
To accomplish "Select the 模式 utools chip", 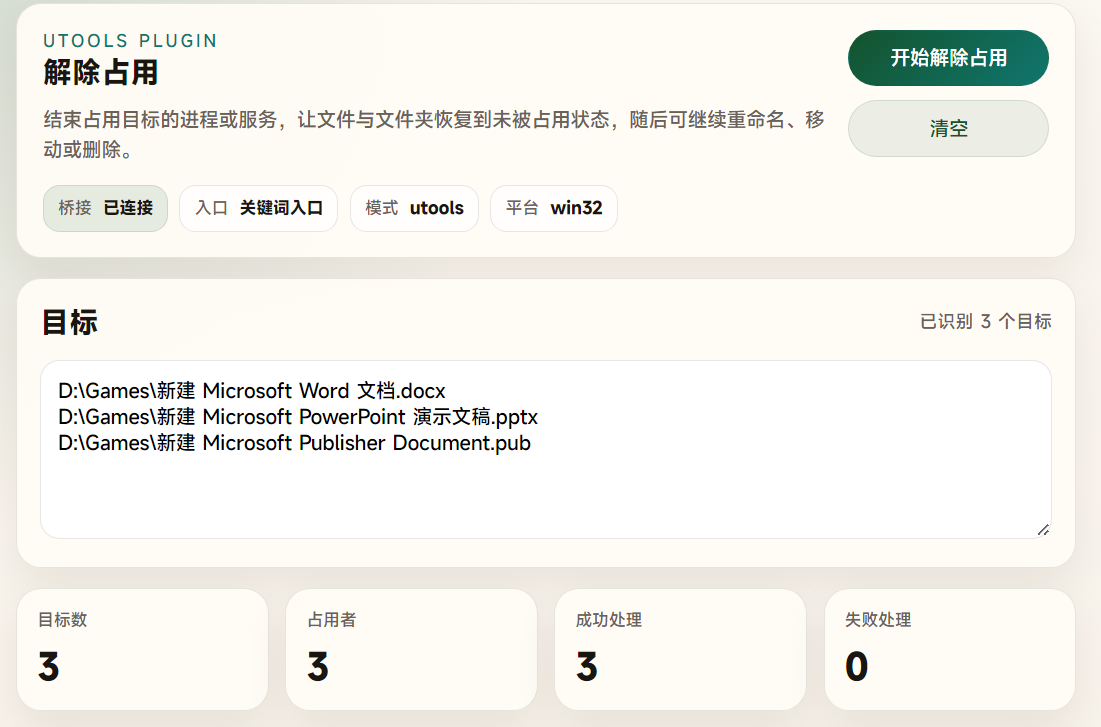I will pos(414,208).
